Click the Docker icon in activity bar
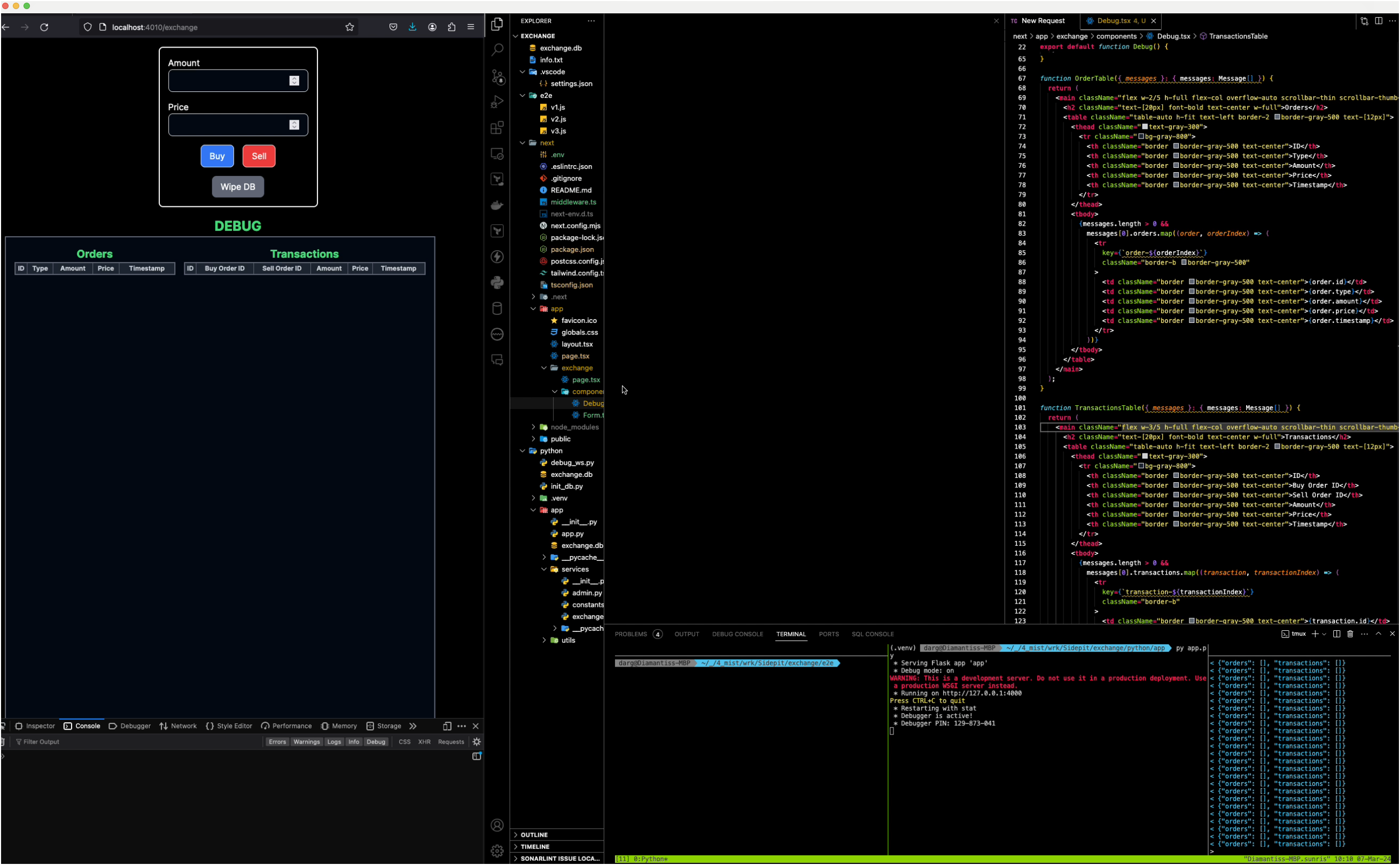 (x=497, y=205)
